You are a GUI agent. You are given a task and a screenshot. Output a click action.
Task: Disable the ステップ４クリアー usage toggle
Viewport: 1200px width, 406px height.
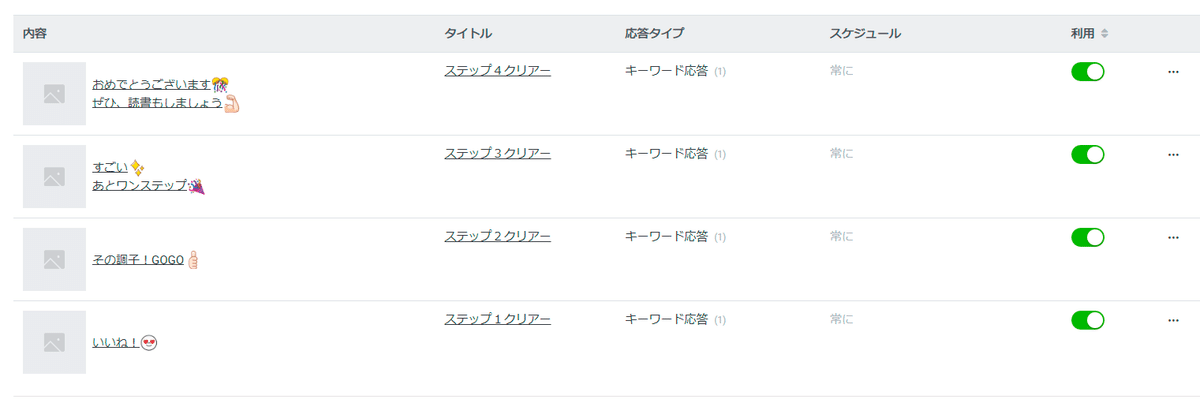coord(1087,71)
